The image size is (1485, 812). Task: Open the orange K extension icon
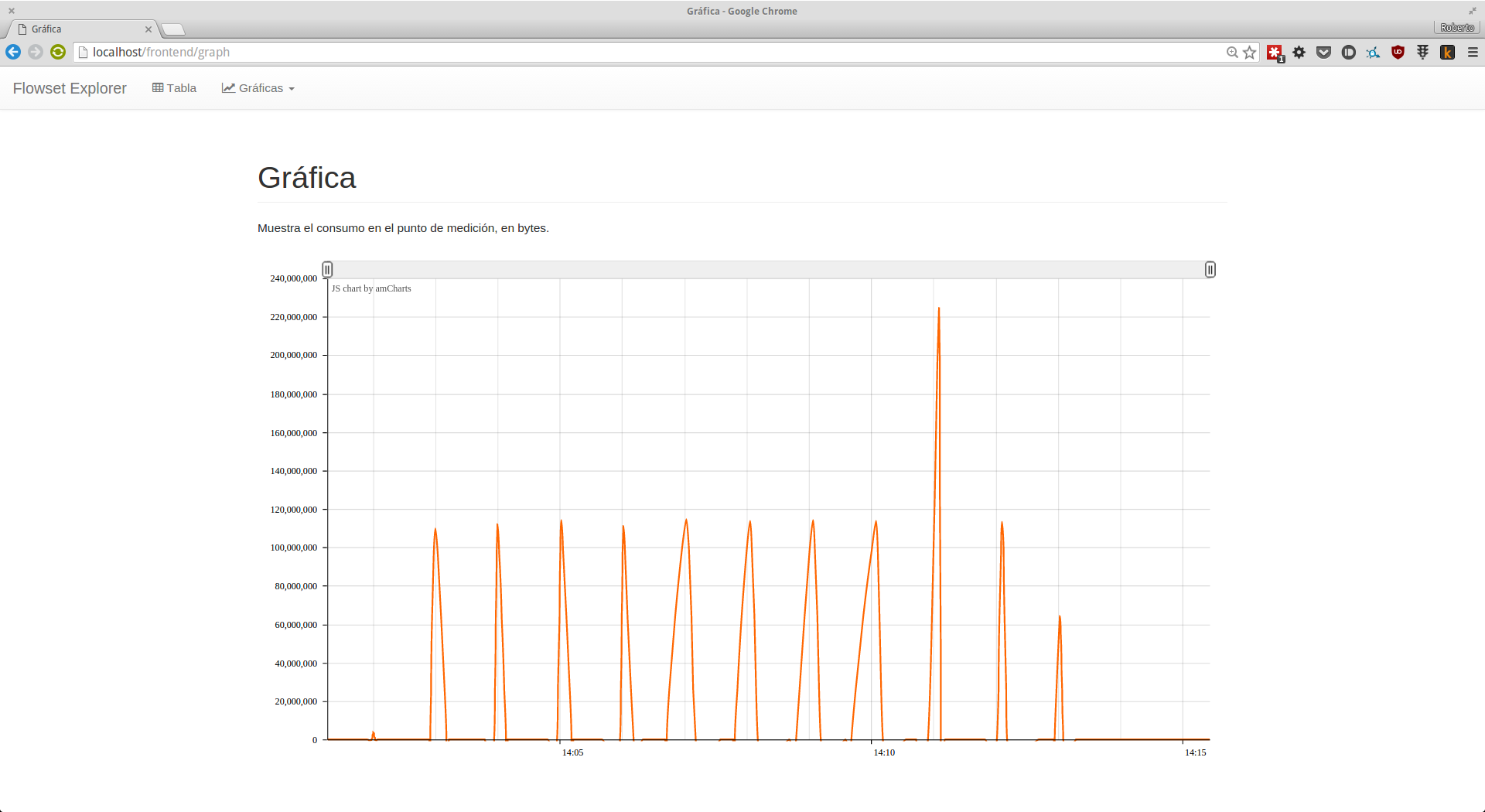point(1448,53)
